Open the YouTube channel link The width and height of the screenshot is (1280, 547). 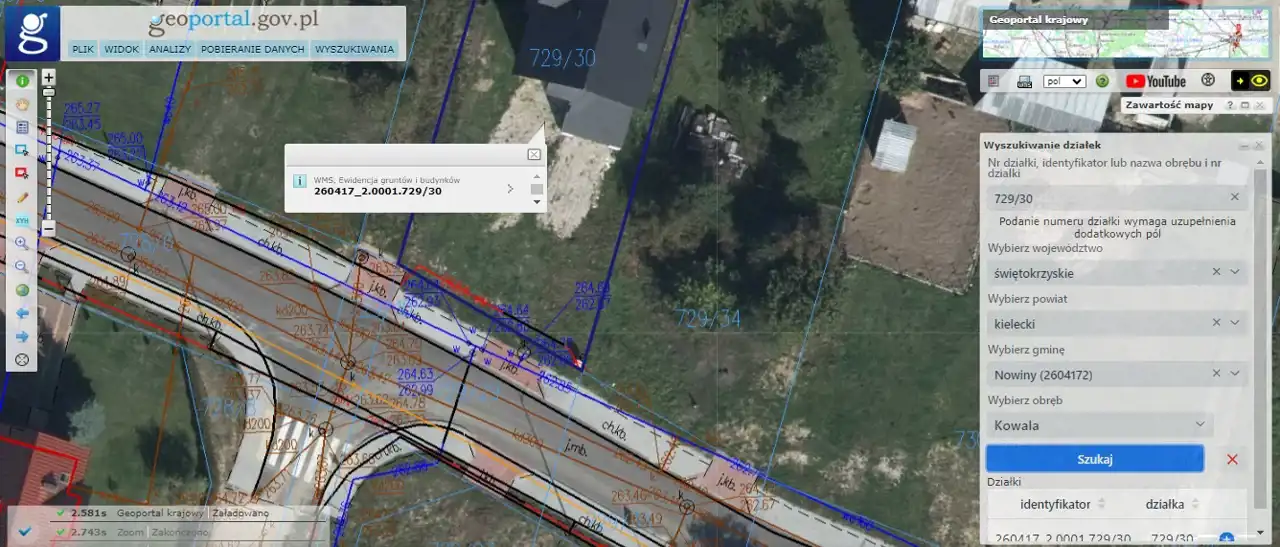tap(1155, 81)
